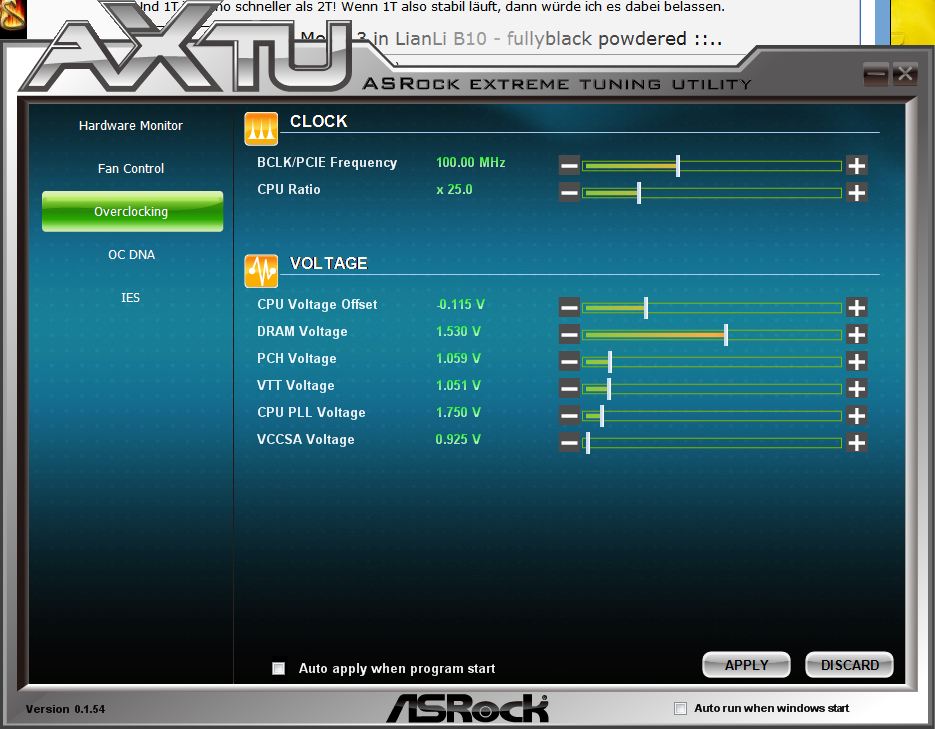
Task: Click the BCLK/PCIE Frequency label
Action: coord(327,163)
